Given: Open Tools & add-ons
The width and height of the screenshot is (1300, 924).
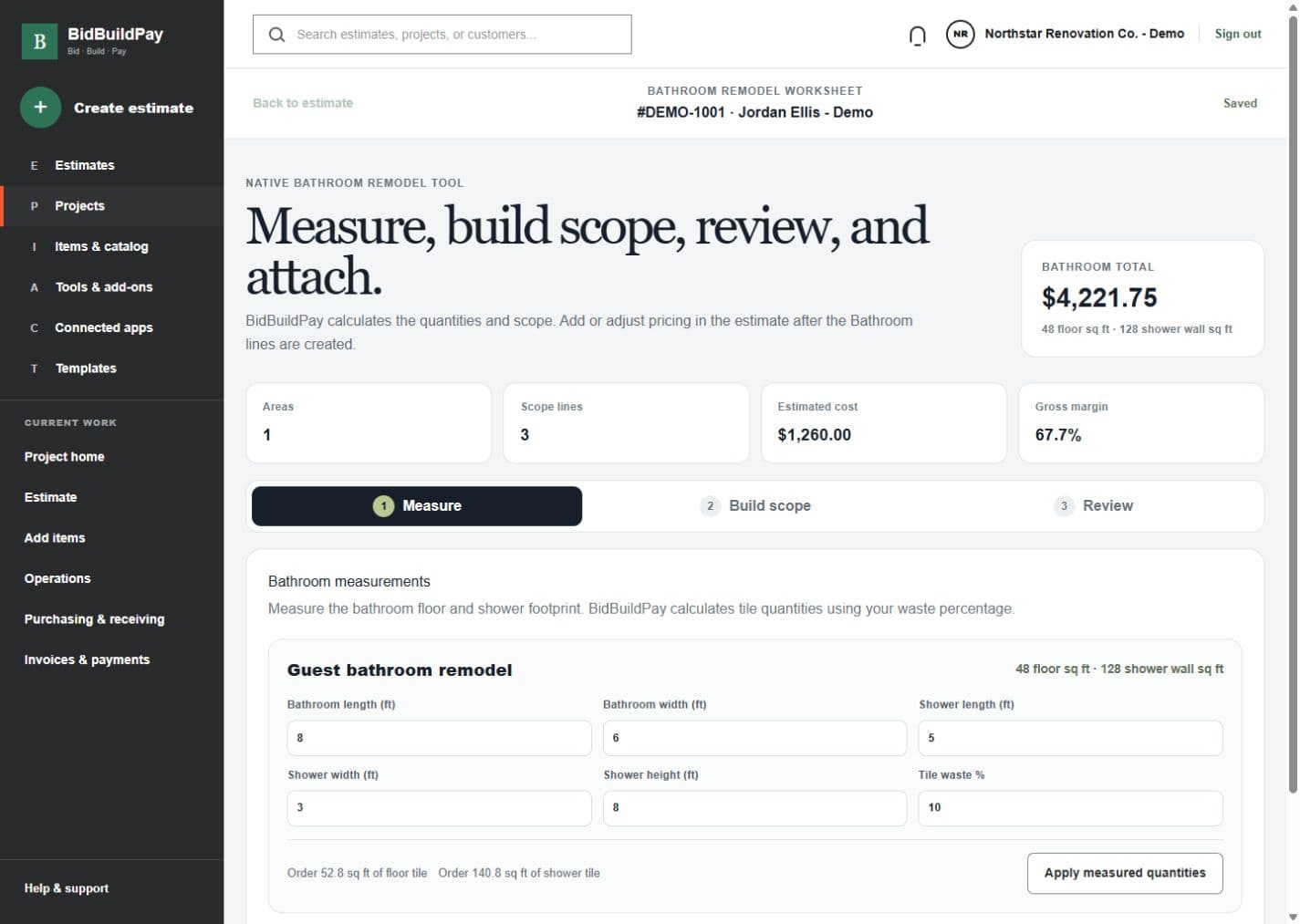Looking at the screenshot, I should (x=111, y=287).
